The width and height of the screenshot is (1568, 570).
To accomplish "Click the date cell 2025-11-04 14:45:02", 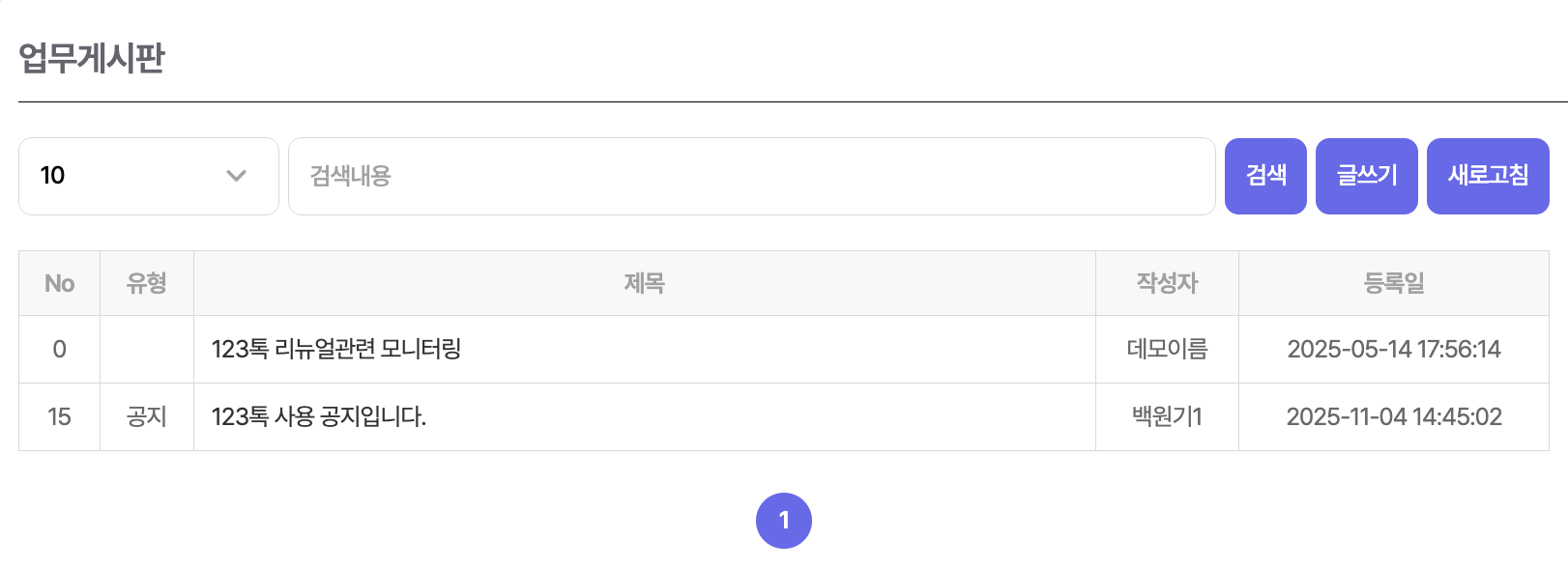I will click(x=1393, y=416).
